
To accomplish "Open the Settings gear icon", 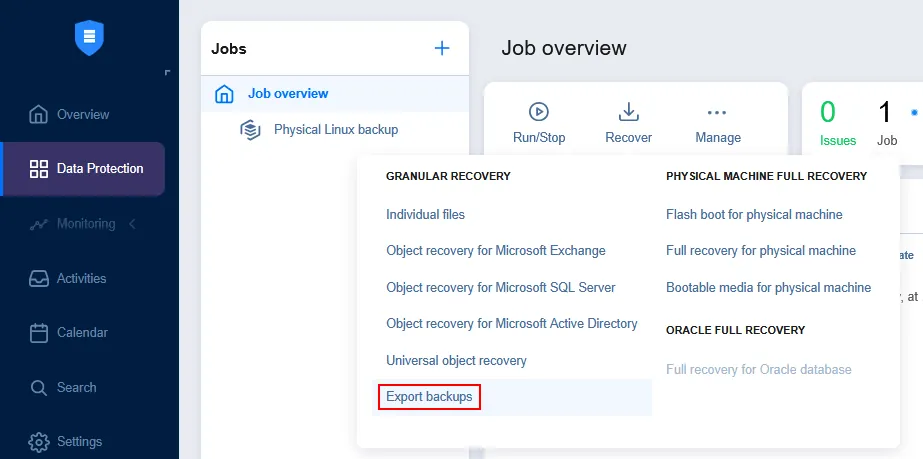I will click(x=38, y=441).
